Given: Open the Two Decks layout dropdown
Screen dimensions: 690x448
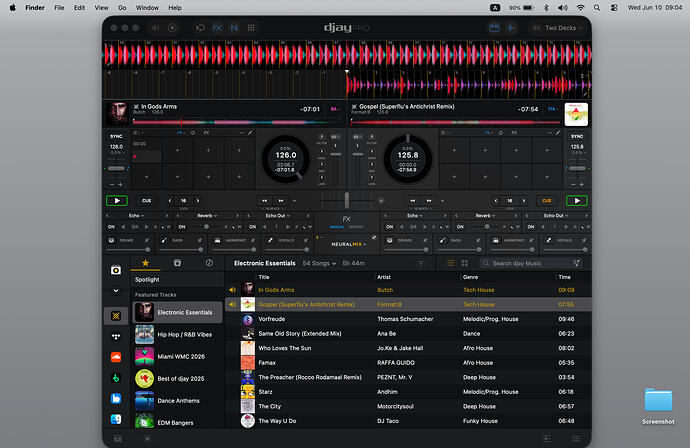Looking at the screenshot, I should (557, 28).
